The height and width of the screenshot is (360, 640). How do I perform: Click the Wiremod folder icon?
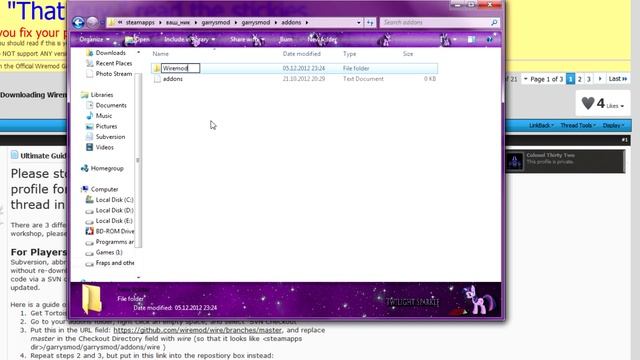tap(157, 68)
